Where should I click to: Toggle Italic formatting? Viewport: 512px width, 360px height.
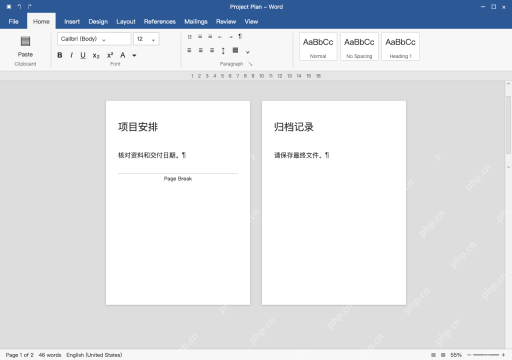tap(71, 55)
